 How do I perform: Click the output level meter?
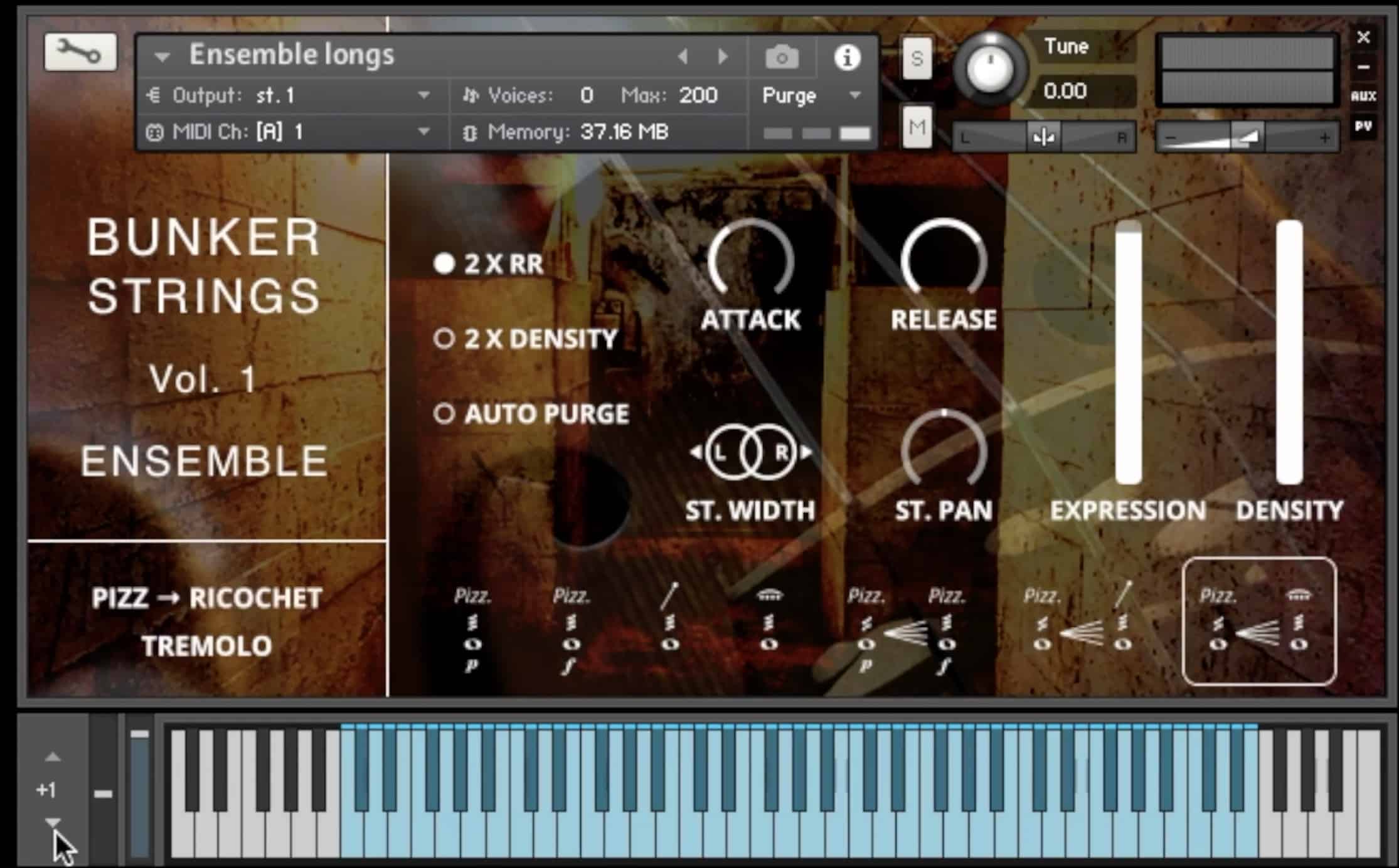(1247, 70)
